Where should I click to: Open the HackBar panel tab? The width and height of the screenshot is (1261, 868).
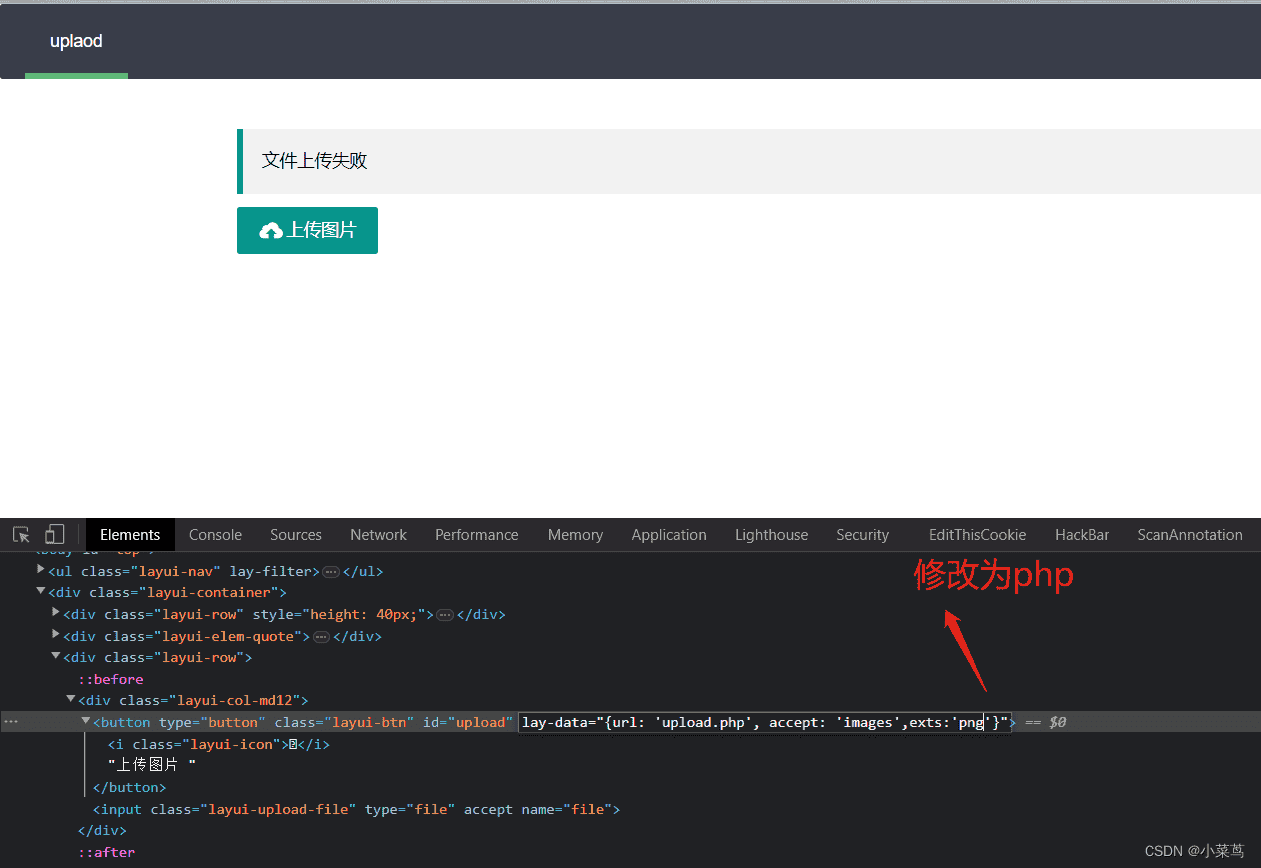1082,535
